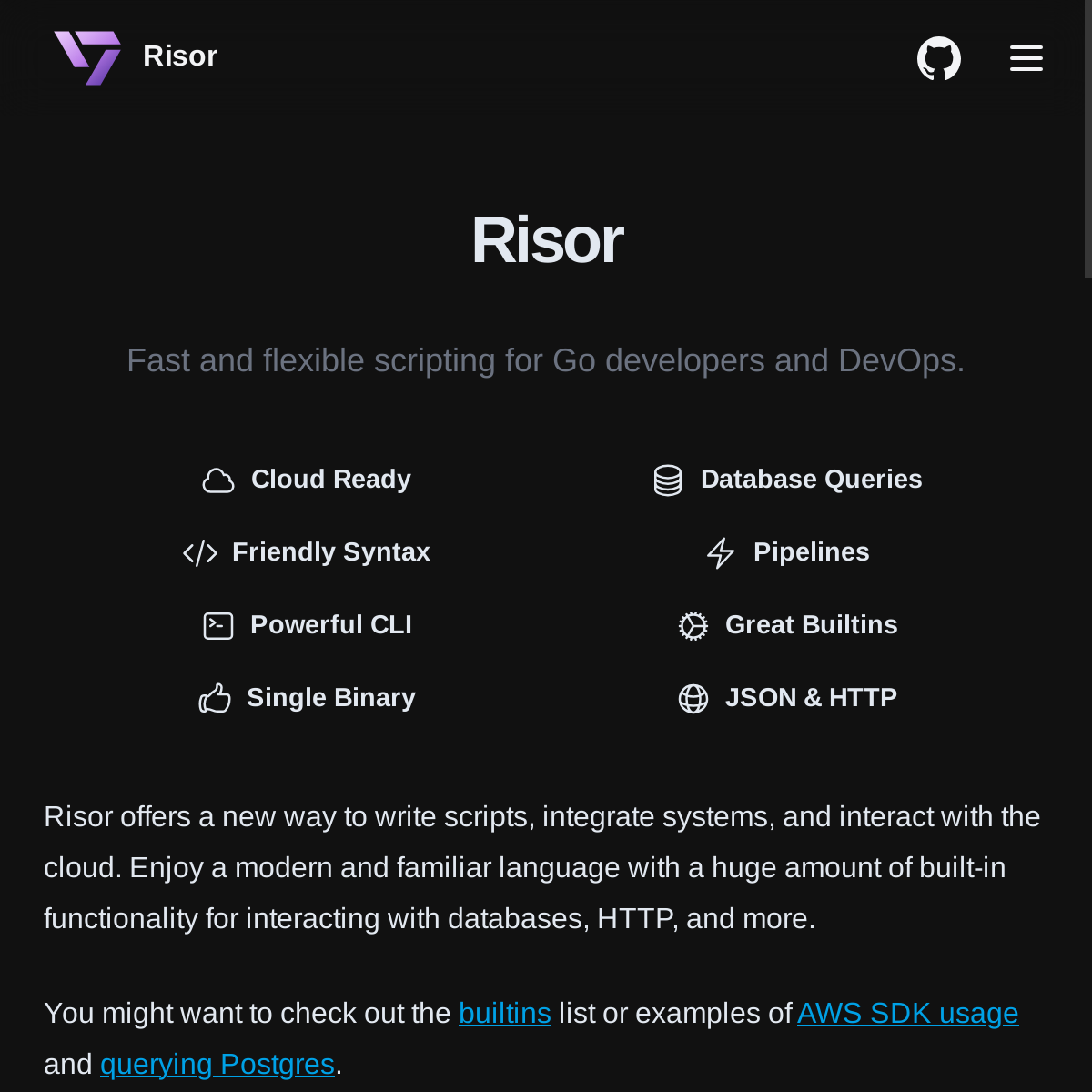Viewport: 1092px width, 1092px height.
Task: Click the Risor logo icon
Action: (87, 57)
